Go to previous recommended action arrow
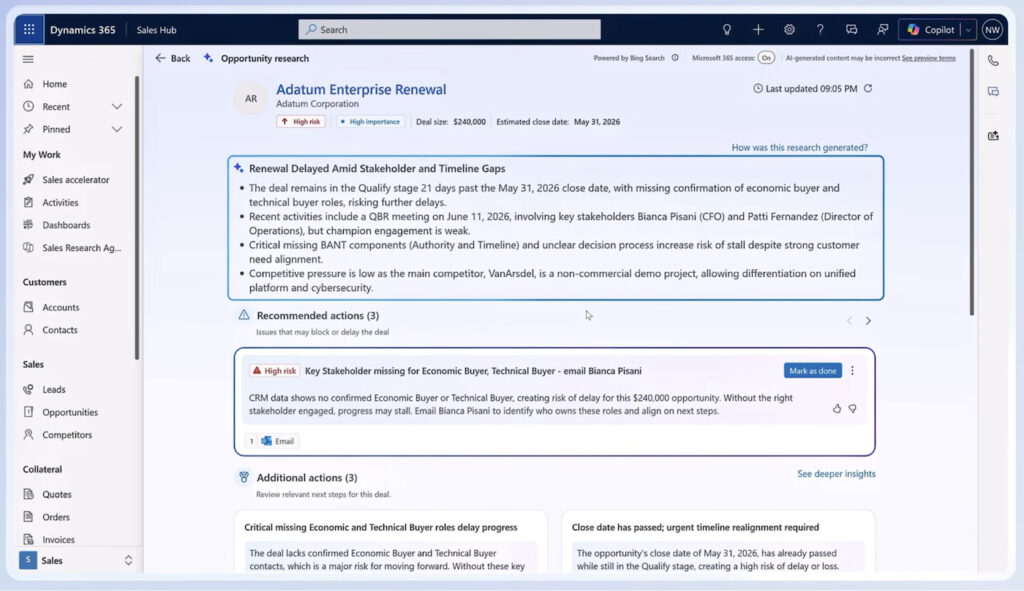 pos(849,321)
